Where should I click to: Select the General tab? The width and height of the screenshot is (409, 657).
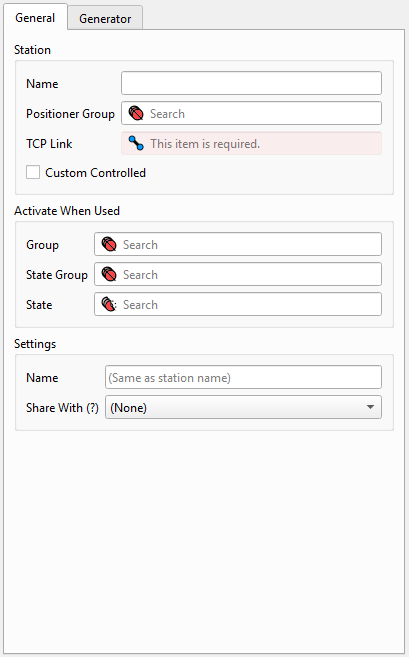[35, 18]
